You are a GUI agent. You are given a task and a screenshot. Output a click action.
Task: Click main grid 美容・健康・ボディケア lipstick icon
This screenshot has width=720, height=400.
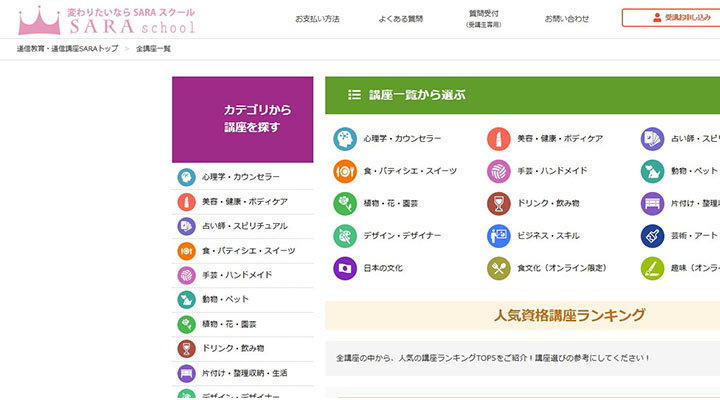499,139
